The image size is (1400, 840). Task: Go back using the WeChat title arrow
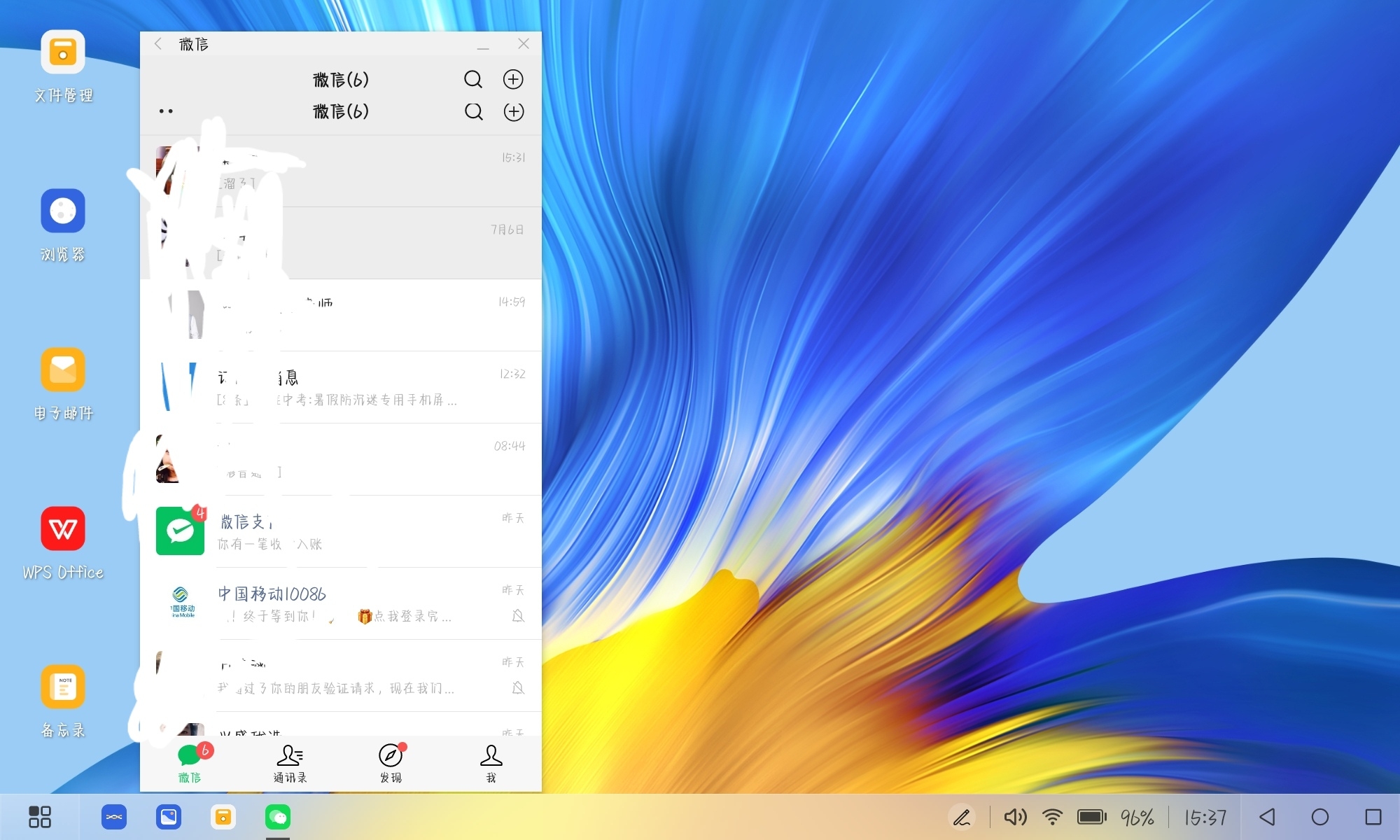[158, 43]
